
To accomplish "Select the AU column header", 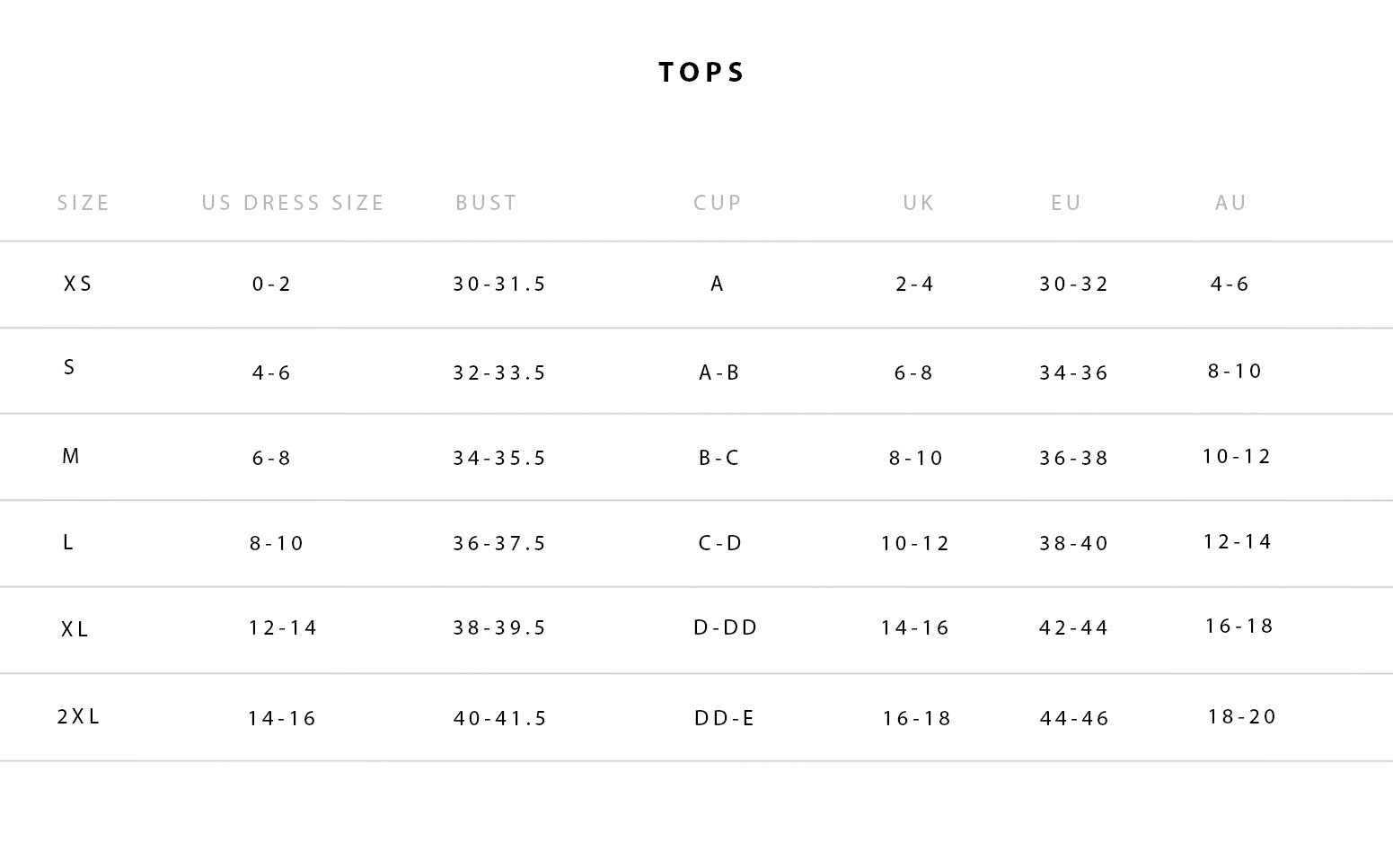I will [1230, 203].
